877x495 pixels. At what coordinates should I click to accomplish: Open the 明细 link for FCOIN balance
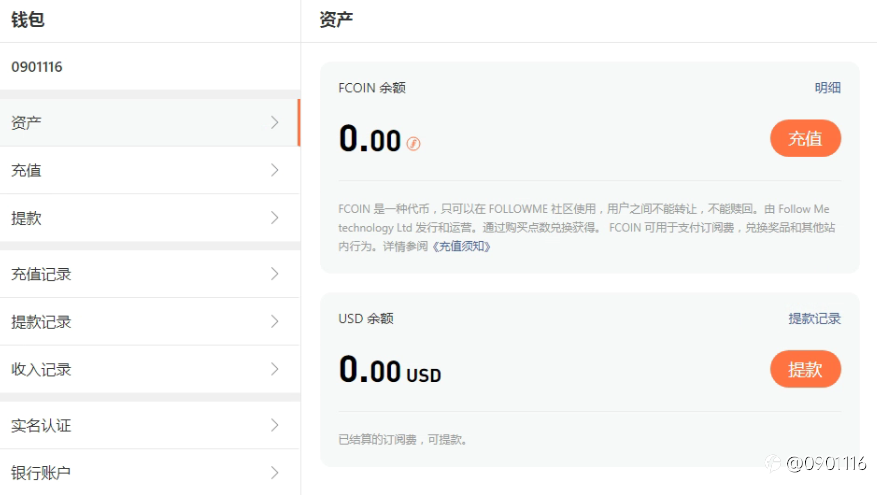pyautogui.click(x=828, y=88)
